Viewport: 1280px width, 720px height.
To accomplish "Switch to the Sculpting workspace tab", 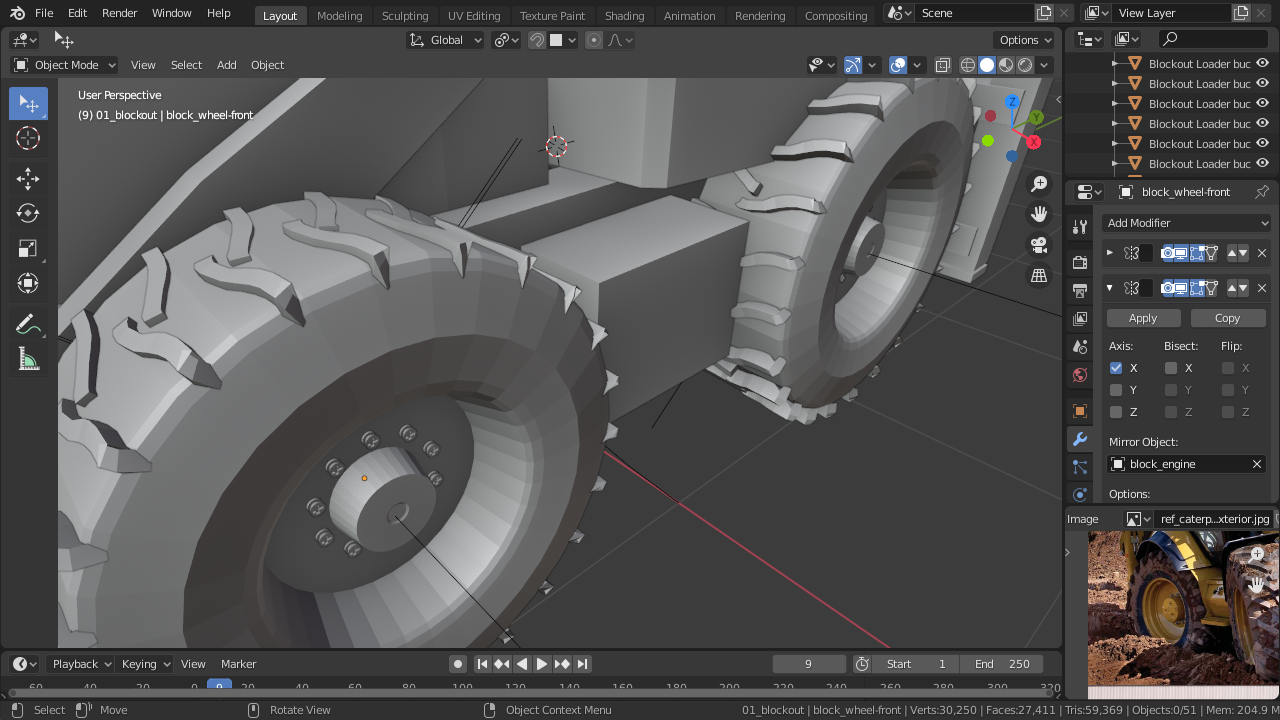I will click(405, 16).
